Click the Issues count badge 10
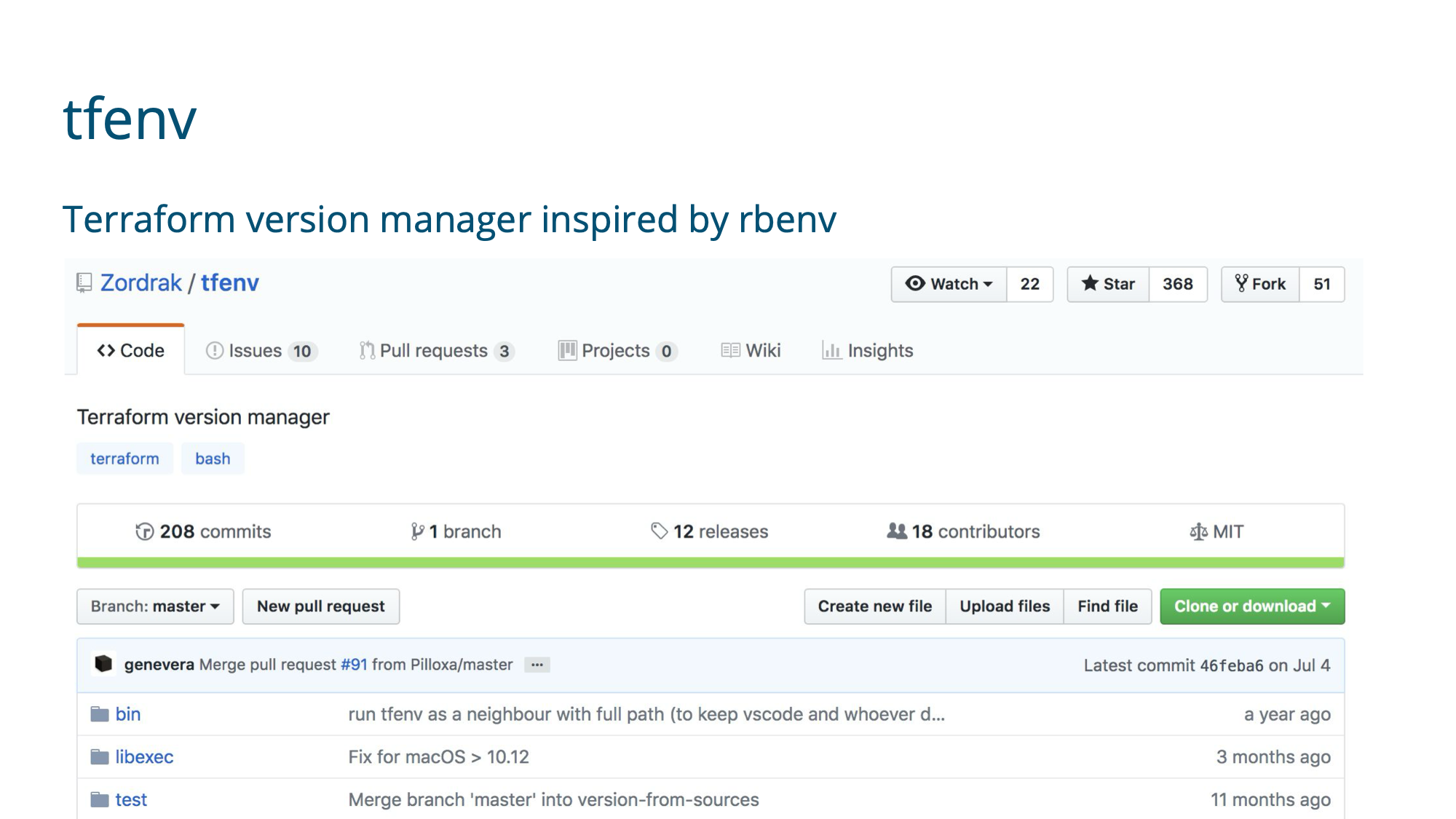Image resolution: width=1456 pixels, height=819 pixels. click(x=302, y=352)
